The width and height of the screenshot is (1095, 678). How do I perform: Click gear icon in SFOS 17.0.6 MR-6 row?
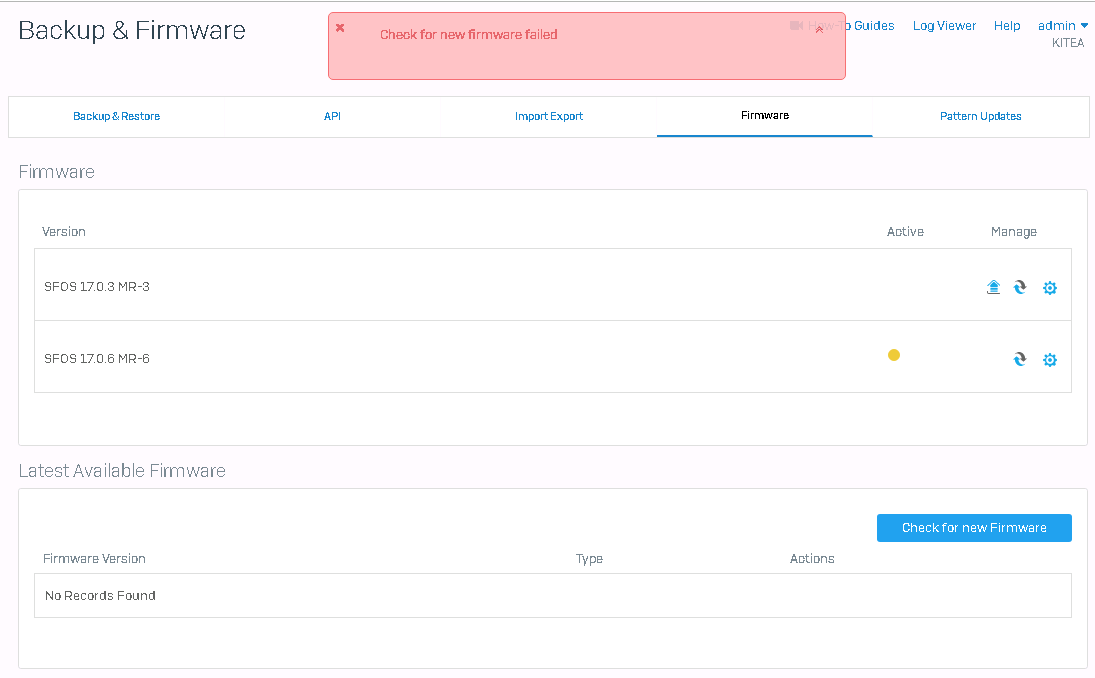click(x=1050, y=360)
